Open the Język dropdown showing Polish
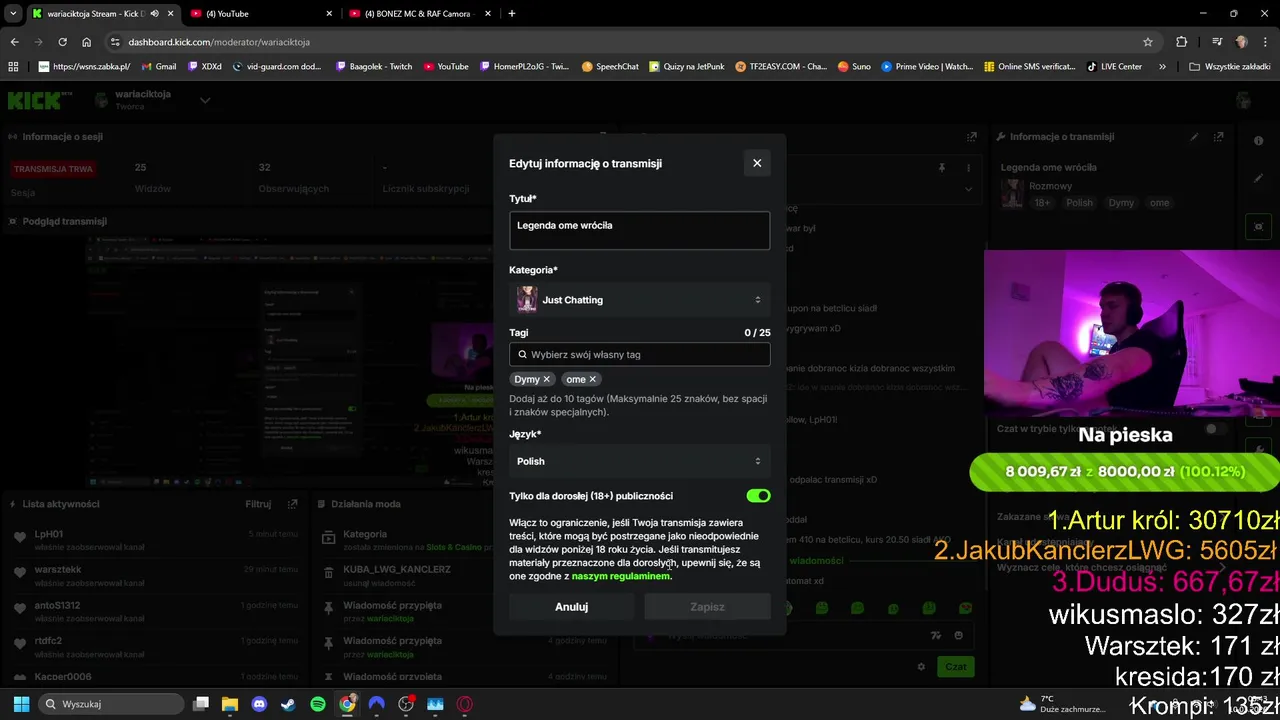The height and width of the screenshot is (720, 1280). point(639,461)
